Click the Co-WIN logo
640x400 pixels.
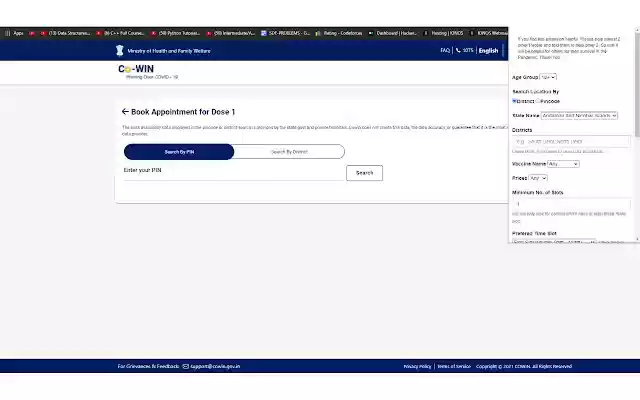136,69
